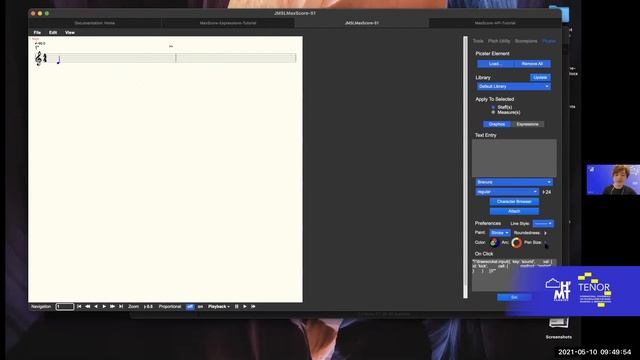This screenshot has width=640, height=360.
Task: Click the Library Update button
Action: (540, 78)
